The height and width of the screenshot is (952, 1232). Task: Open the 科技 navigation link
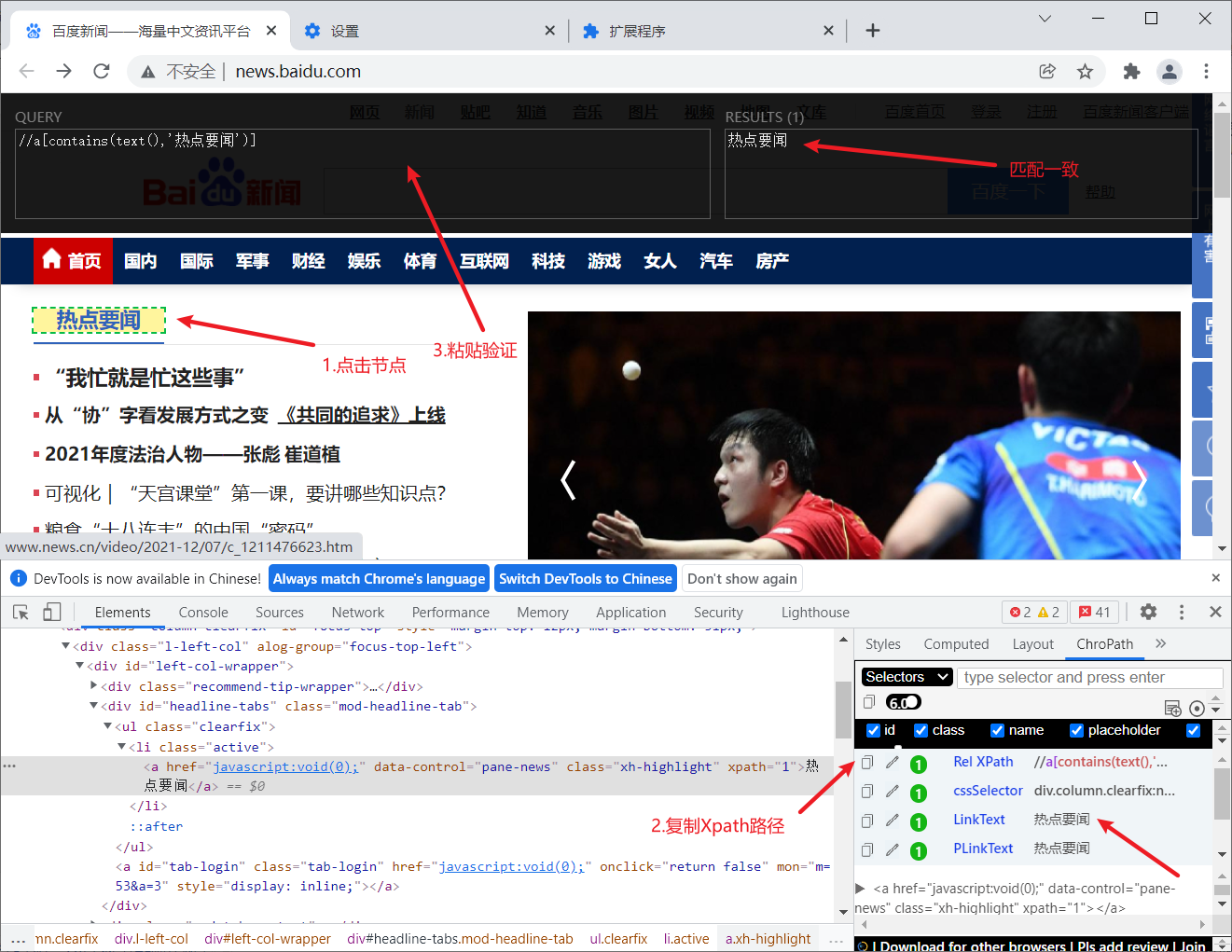click(548, 261)
